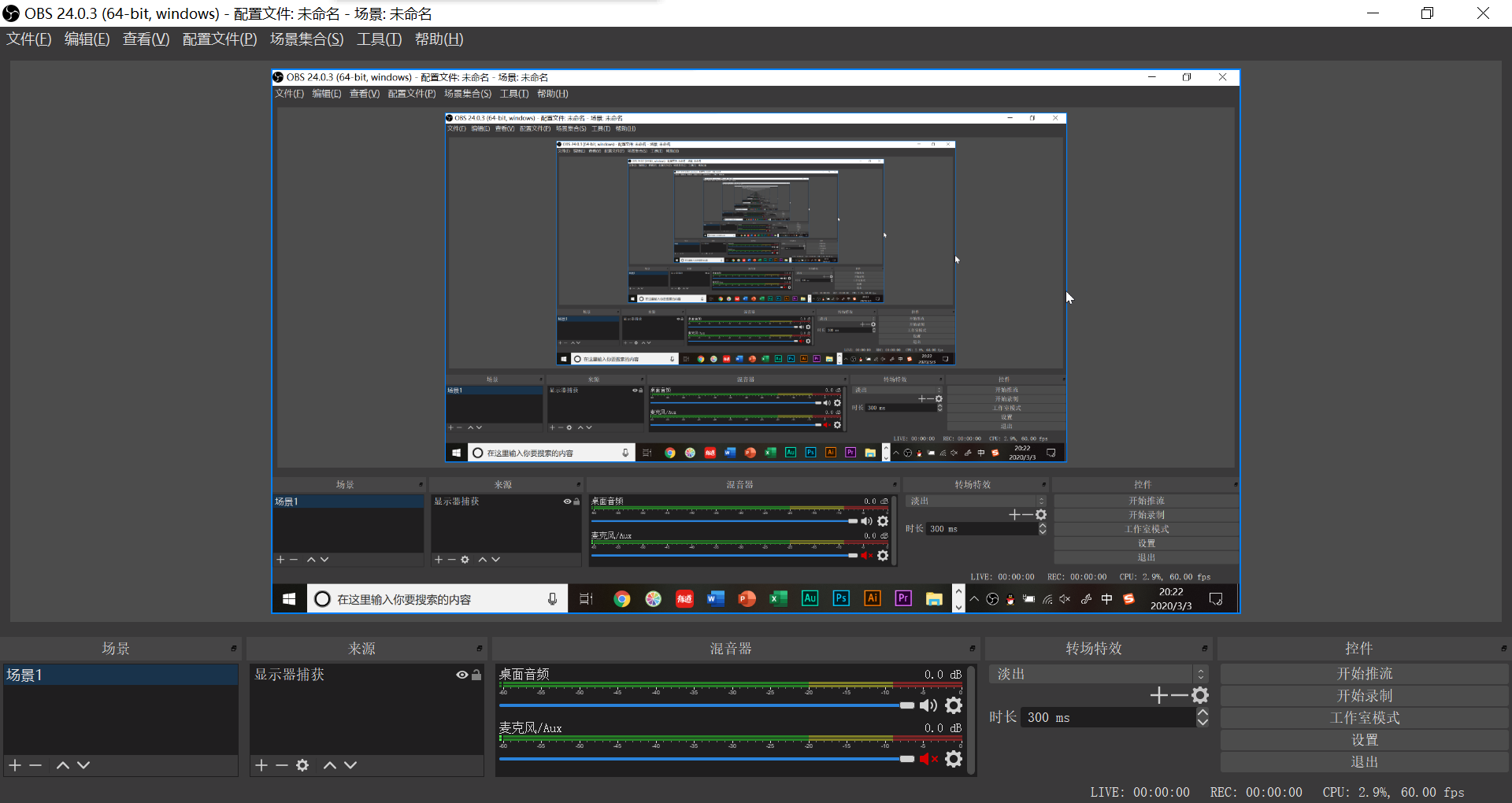Adjust the 麦克风/Aux volume slider

pyautogui.click(x=706, y=759)
